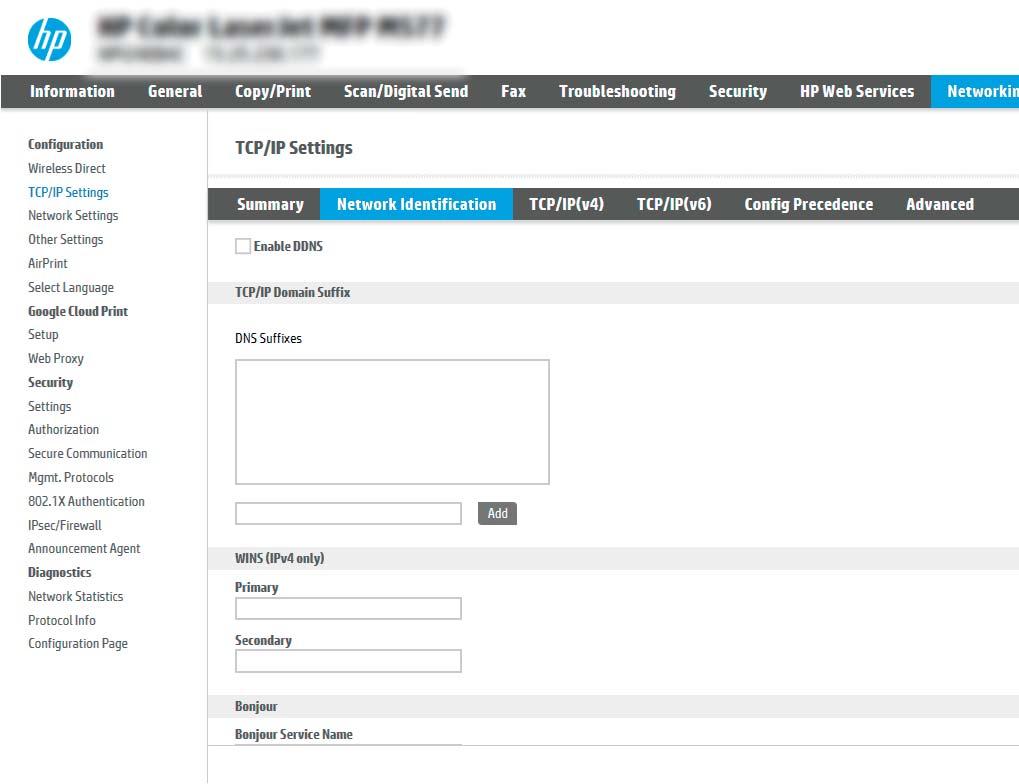Go to the Copy/Print tab

(273, 92)
